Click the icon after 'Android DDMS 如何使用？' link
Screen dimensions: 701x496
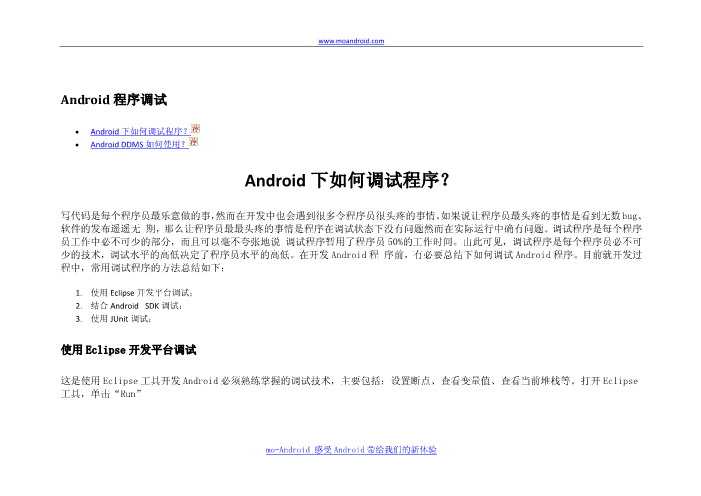pyautogui.click(x=194, y=142)
